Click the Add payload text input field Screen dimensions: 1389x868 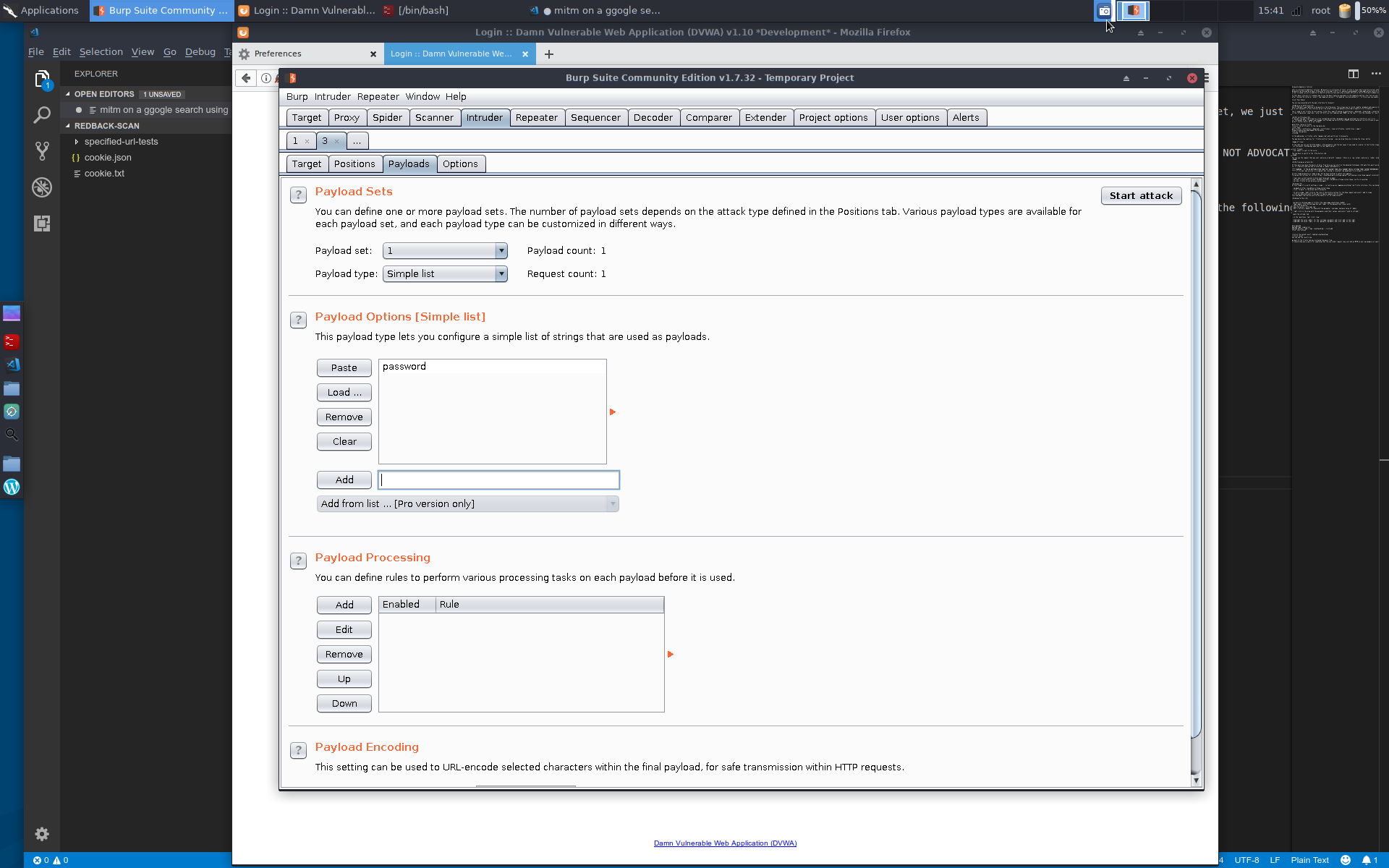498,480
